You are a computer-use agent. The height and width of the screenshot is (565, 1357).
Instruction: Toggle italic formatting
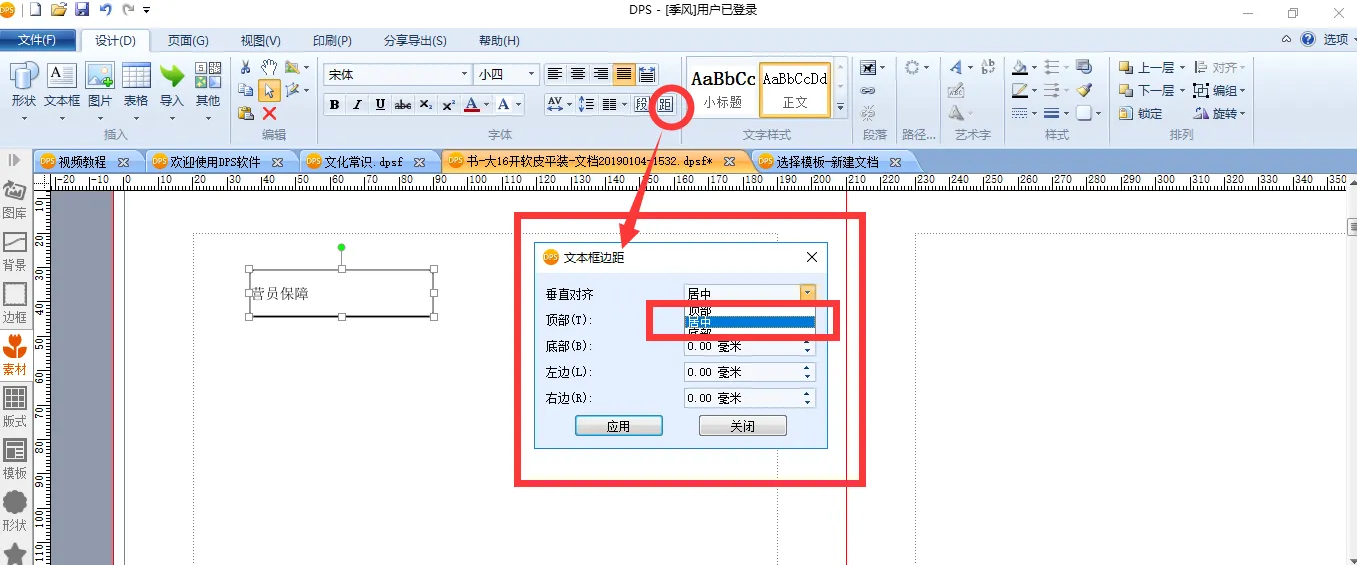click(x=358, y=104)
